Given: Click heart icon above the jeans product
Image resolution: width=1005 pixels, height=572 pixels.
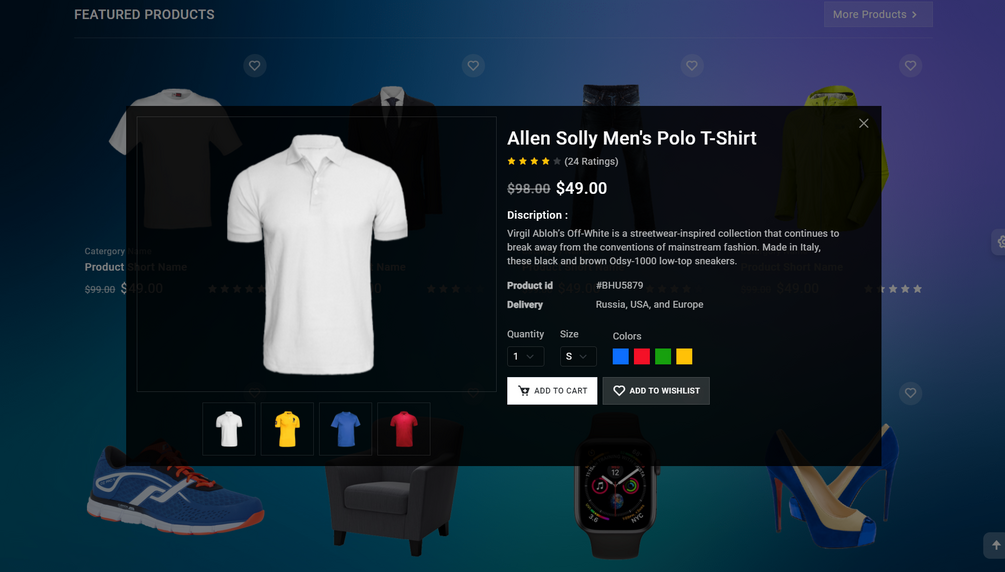Looking at the screenshot, I should (692, 65).
